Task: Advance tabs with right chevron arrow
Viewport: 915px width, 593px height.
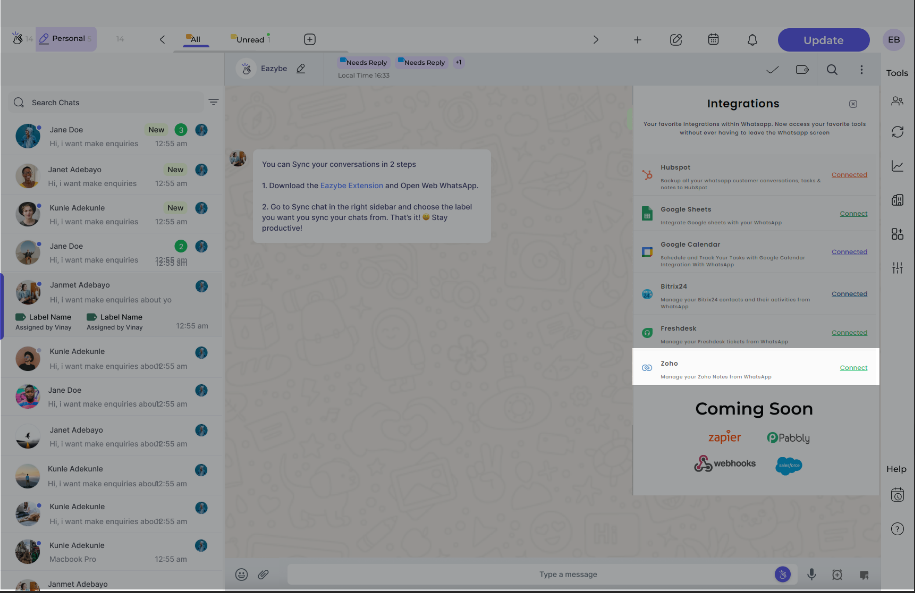Action: (x=595, y=40)
